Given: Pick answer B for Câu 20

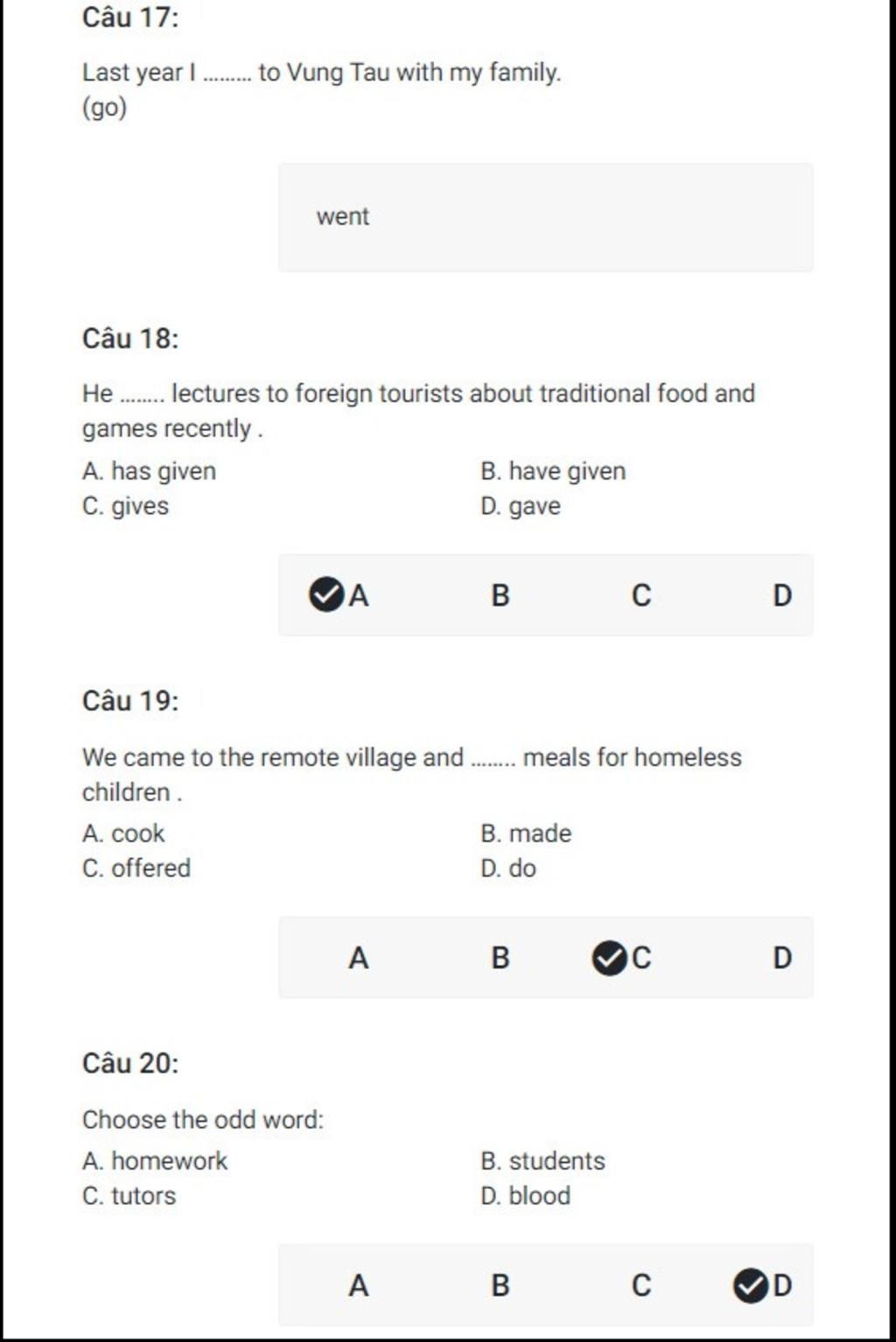Looking at the screenshot, I should pos(500,1285).
